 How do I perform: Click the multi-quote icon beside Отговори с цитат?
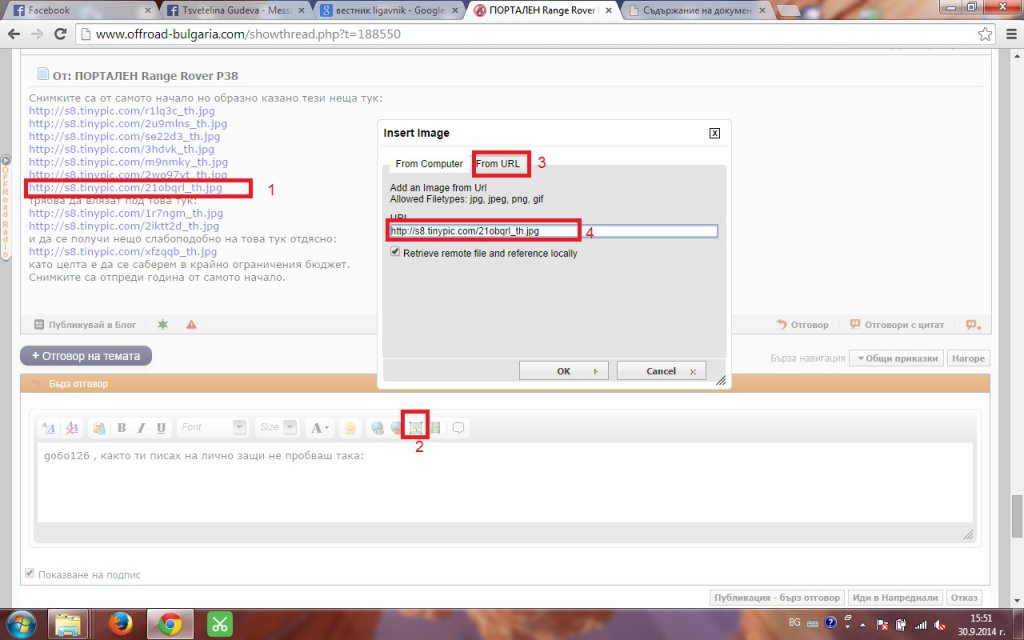pyautogui.click(x=974, y=325)
